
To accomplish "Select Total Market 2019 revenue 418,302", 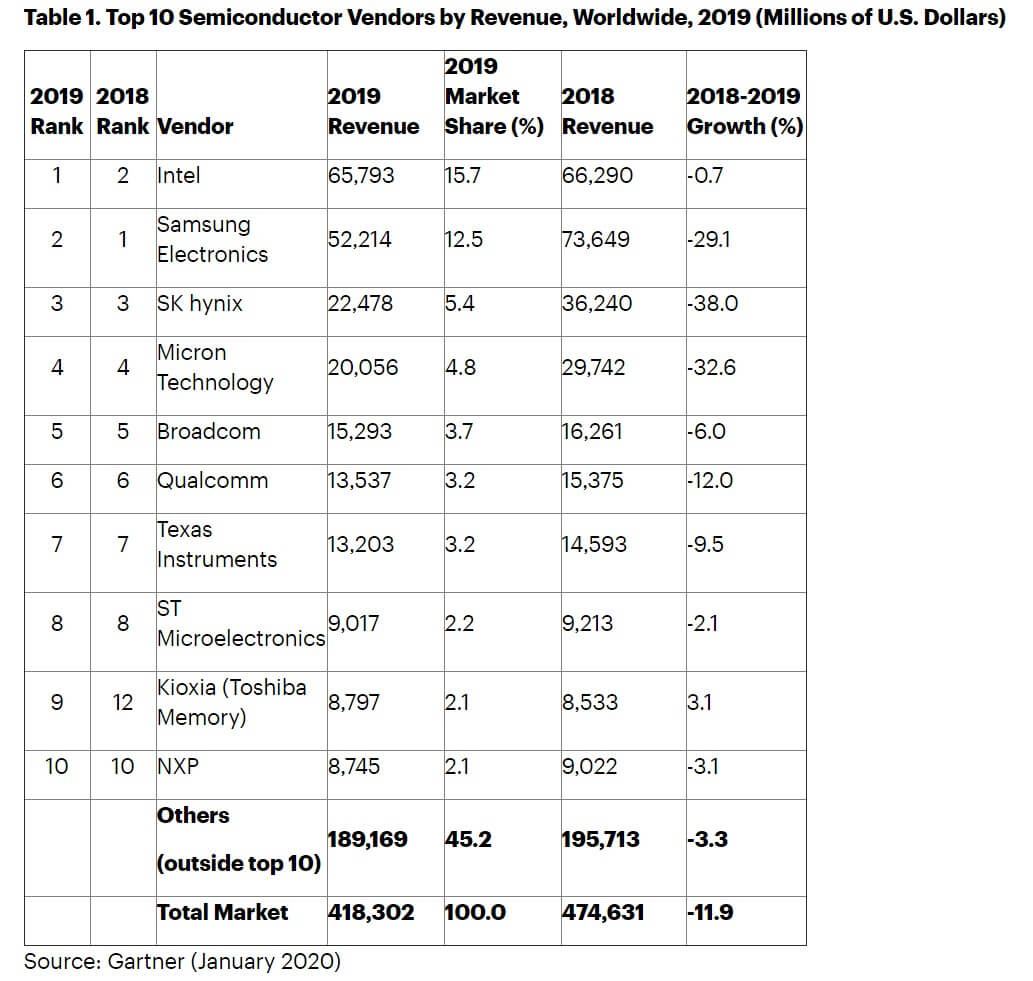I will tap(371, 912).
